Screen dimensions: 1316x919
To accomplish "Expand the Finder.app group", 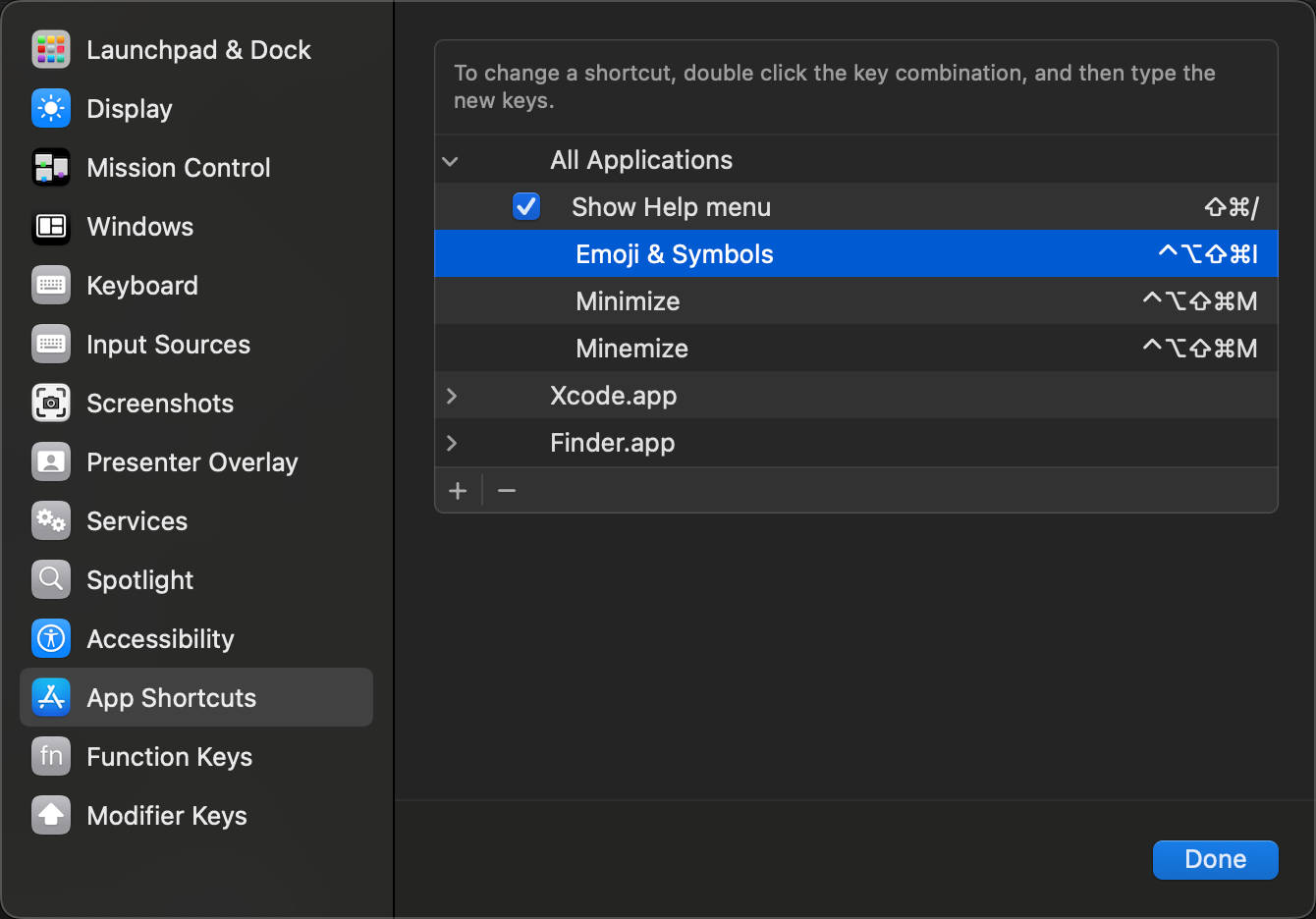I will click(x=451, y=443).
